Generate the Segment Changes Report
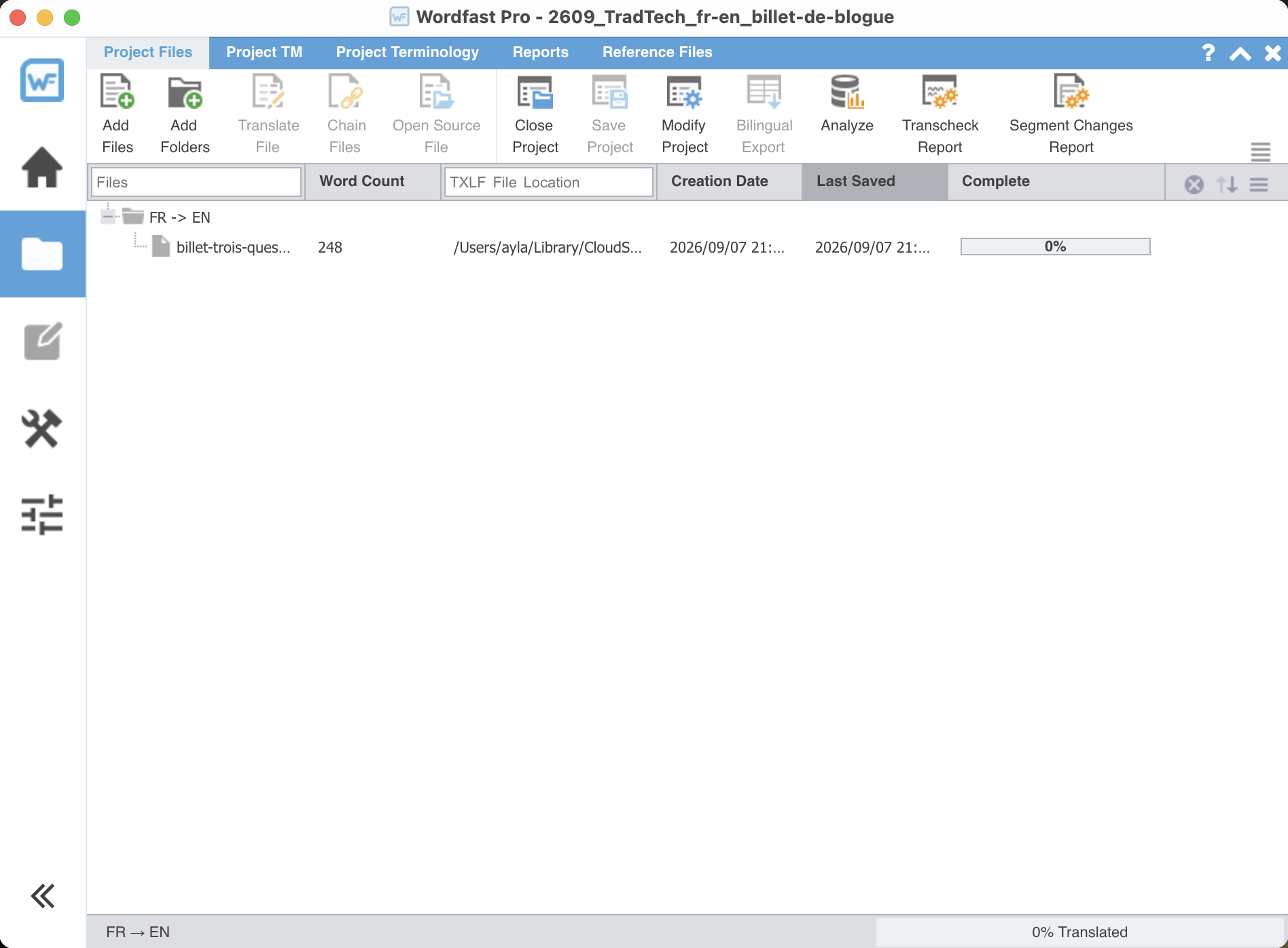 pos(1071,114)
